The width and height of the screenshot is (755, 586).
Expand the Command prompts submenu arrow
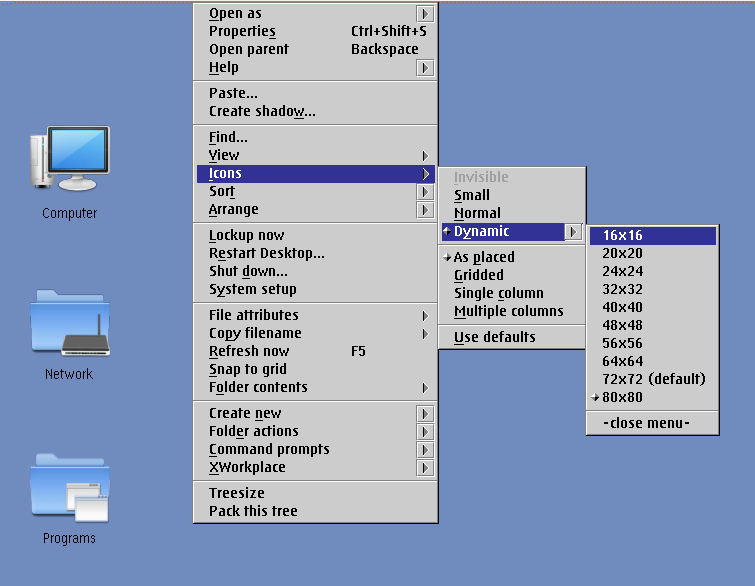click(x=425, y=450)
